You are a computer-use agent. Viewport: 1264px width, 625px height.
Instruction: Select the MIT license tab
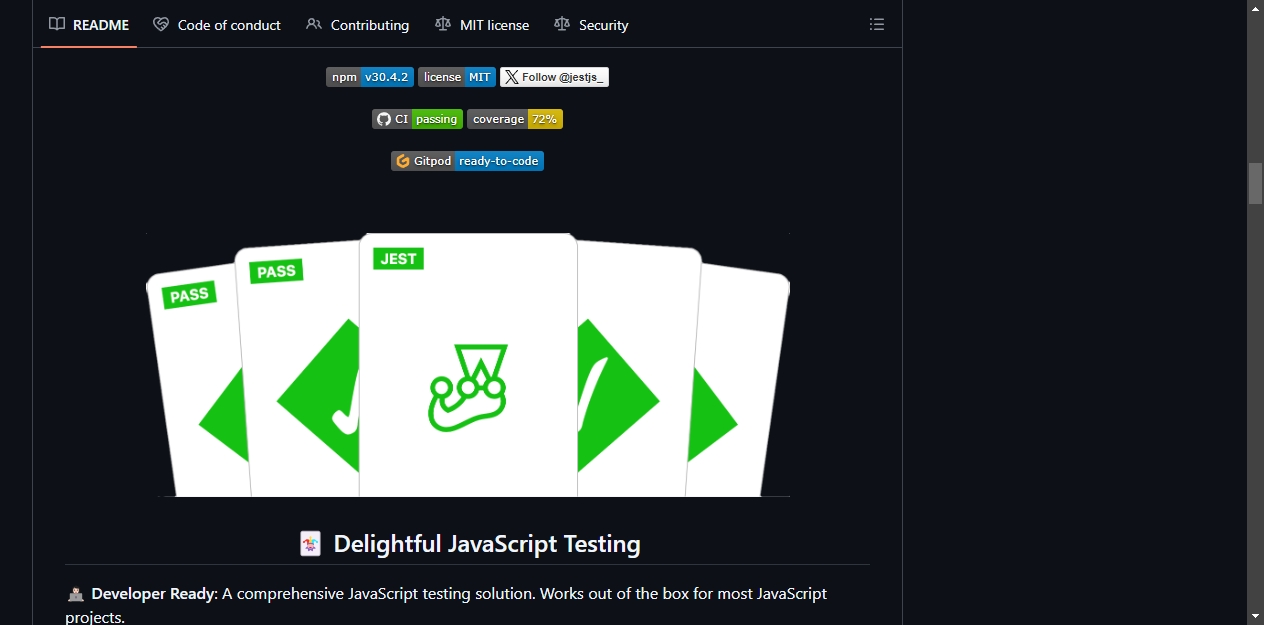point(482,25)
